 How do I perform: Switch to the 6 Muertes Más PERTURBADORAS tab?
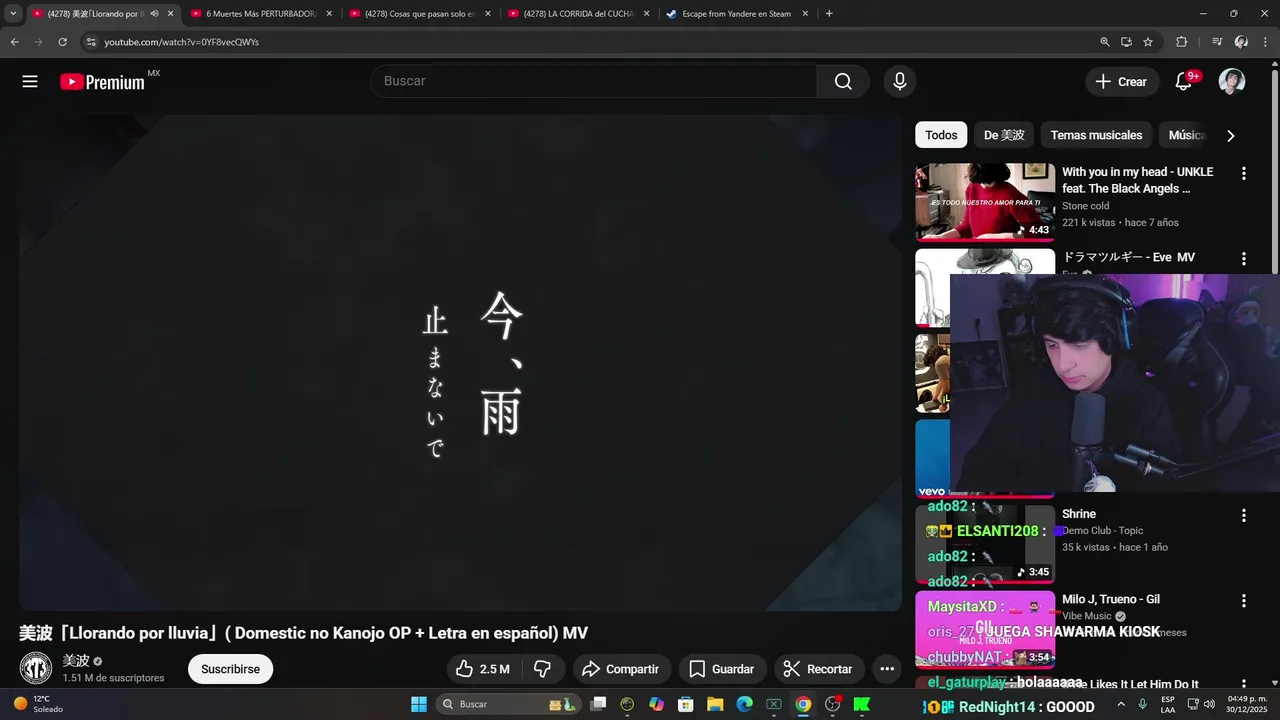point(261,14)
